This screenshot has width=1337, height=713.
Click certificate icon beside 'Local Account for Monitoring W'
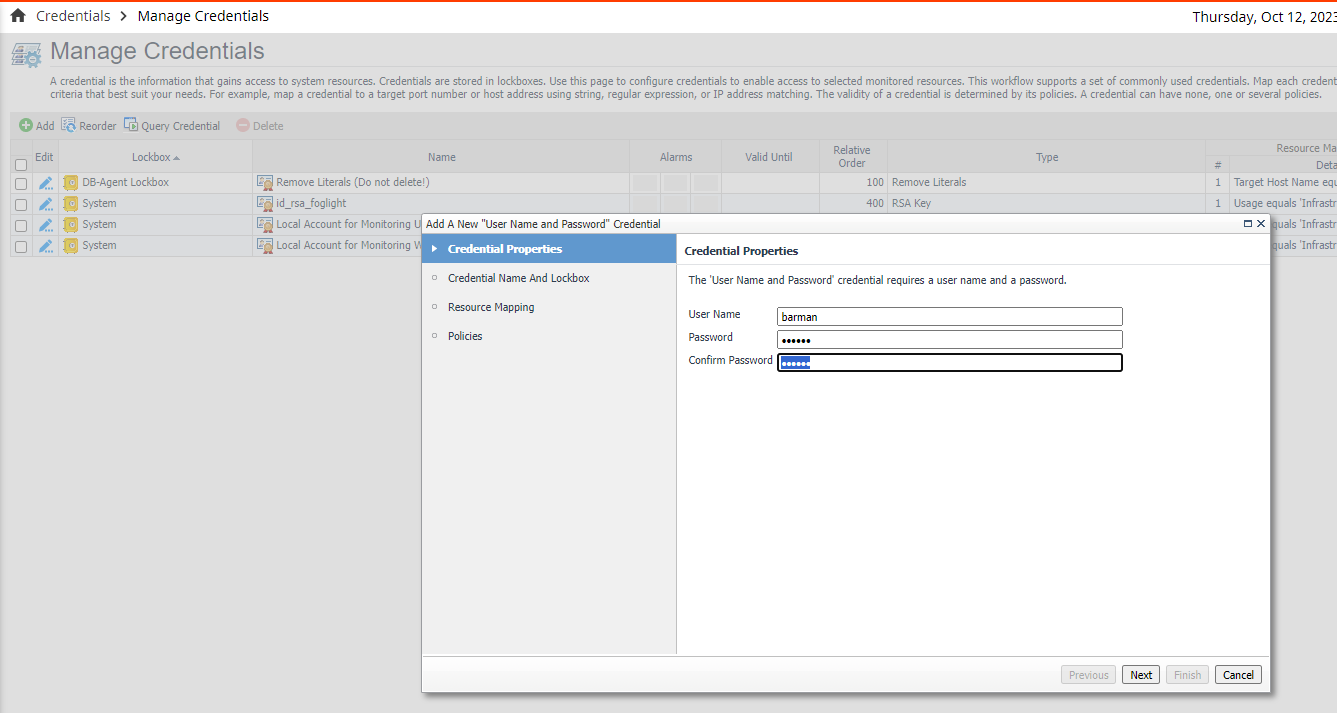click(265, 246)
